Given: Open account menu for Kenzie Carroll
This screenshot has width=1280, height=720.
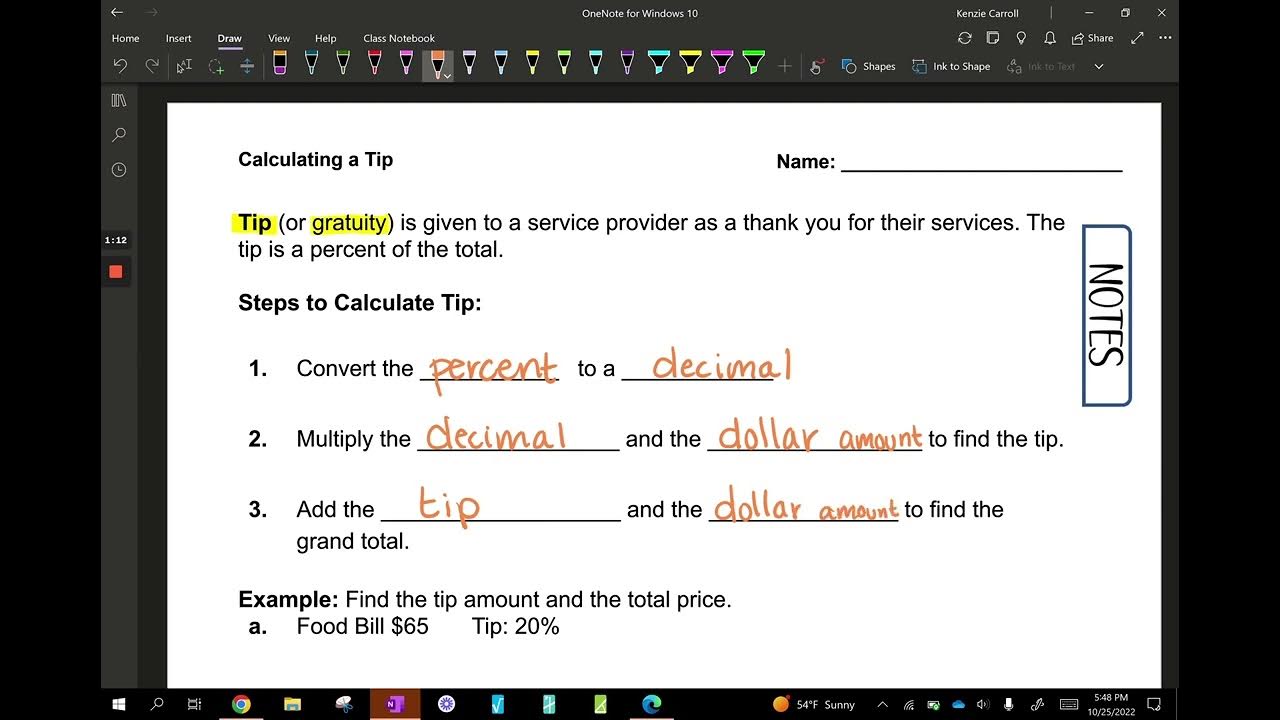Looking at the screenshot, I should coord(986,13).
